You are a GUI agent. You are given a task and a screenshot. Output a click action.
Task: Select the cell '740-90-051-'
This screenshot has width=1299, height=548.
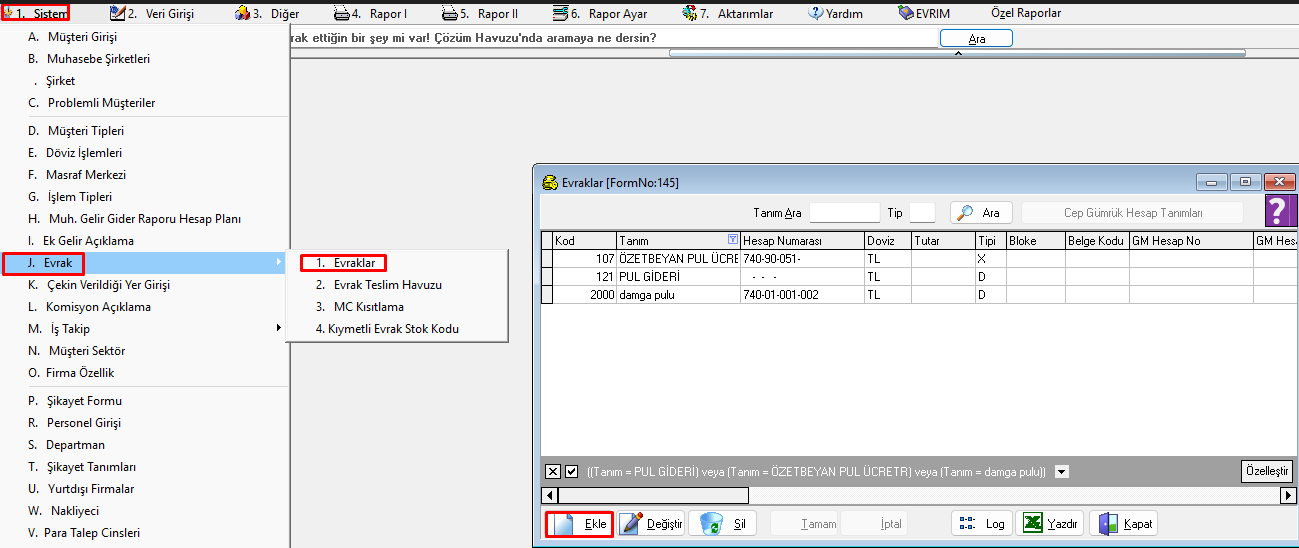[x=802, y=259]
